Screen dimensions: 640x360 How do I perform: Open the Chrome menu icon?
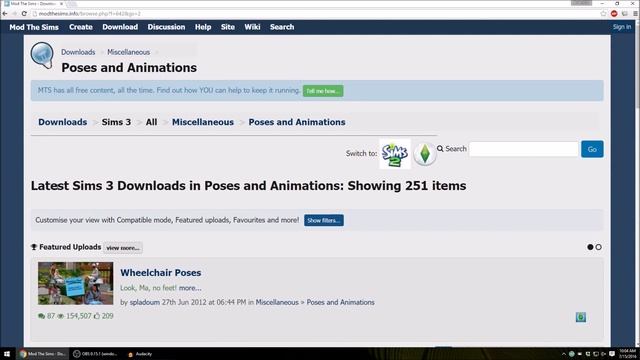[x=635, y=13]
